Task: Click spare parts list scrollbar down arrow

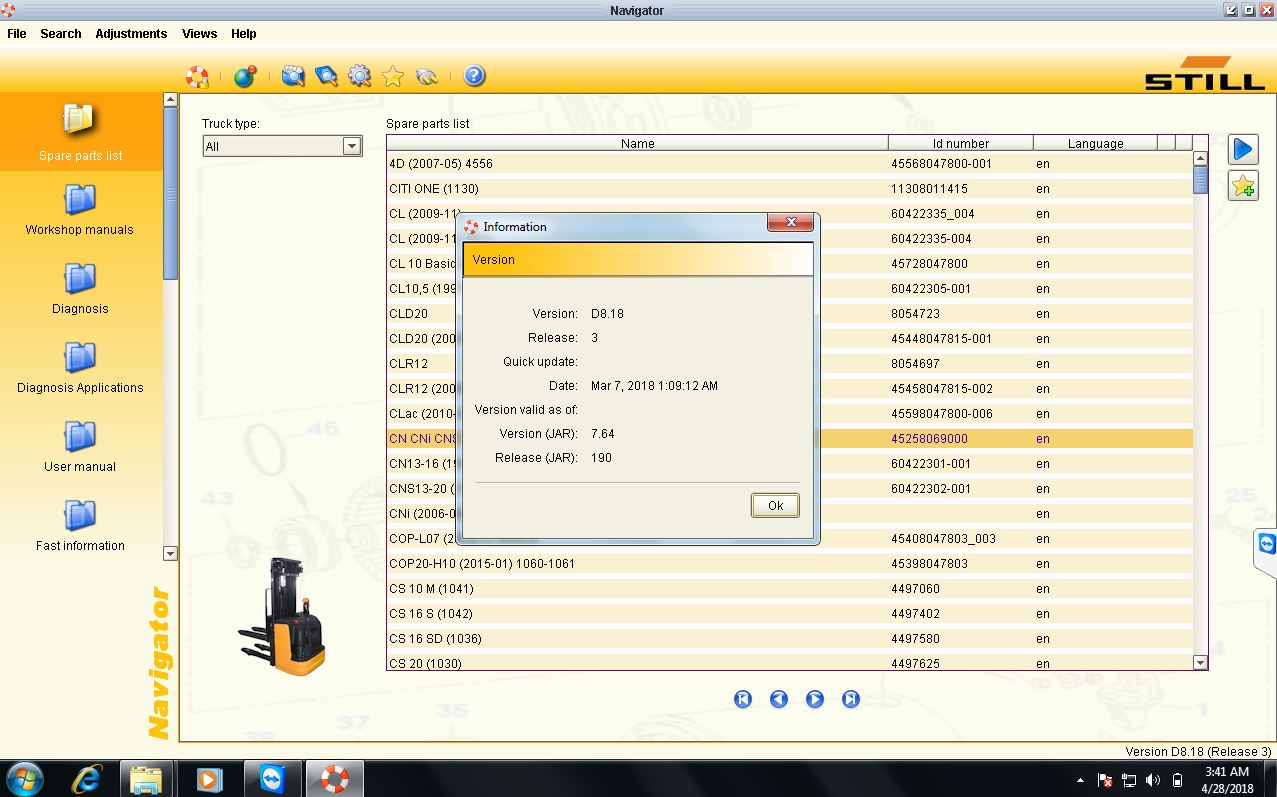Action: click(x=1201, y=662)
